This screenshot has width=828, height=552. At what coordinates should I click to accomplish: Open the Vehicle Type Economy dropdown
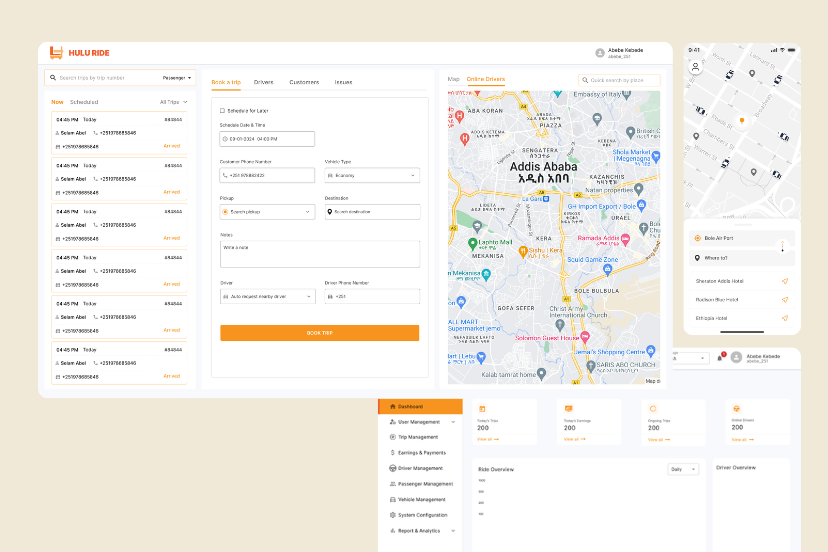(372, 175)
